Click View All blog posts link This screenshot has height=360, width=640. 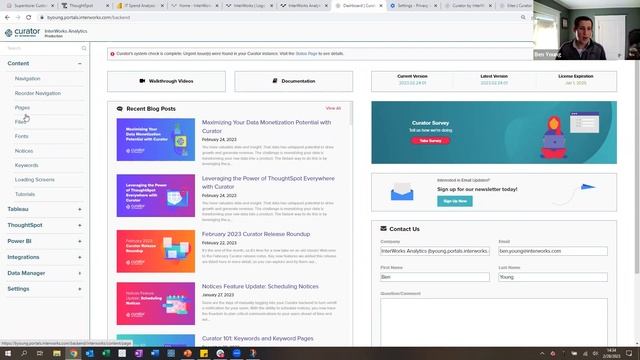point(333,108)
